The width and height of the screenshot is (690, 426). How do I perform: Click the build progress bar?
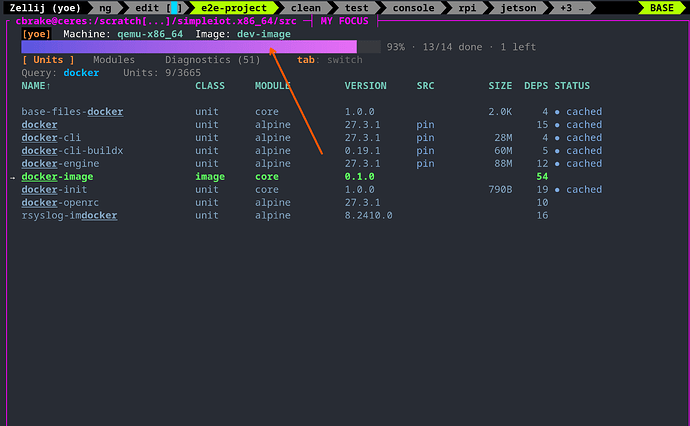tap(201, 47)
